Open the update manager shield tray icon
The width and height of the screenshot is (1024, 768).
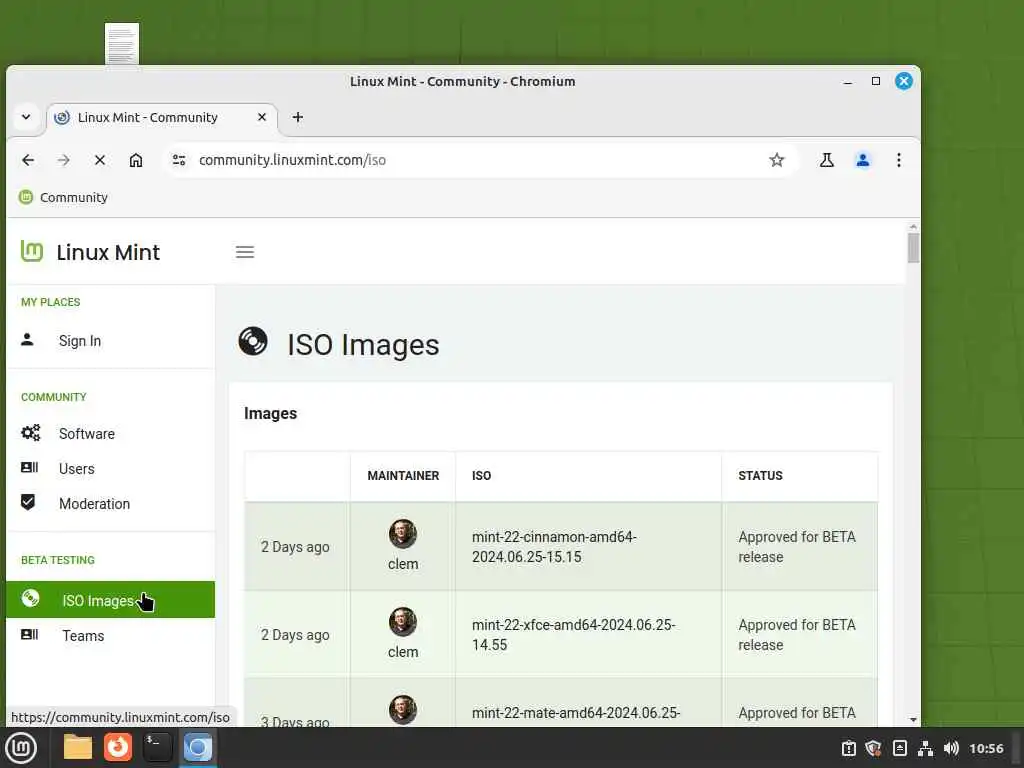tap(873, 748)
